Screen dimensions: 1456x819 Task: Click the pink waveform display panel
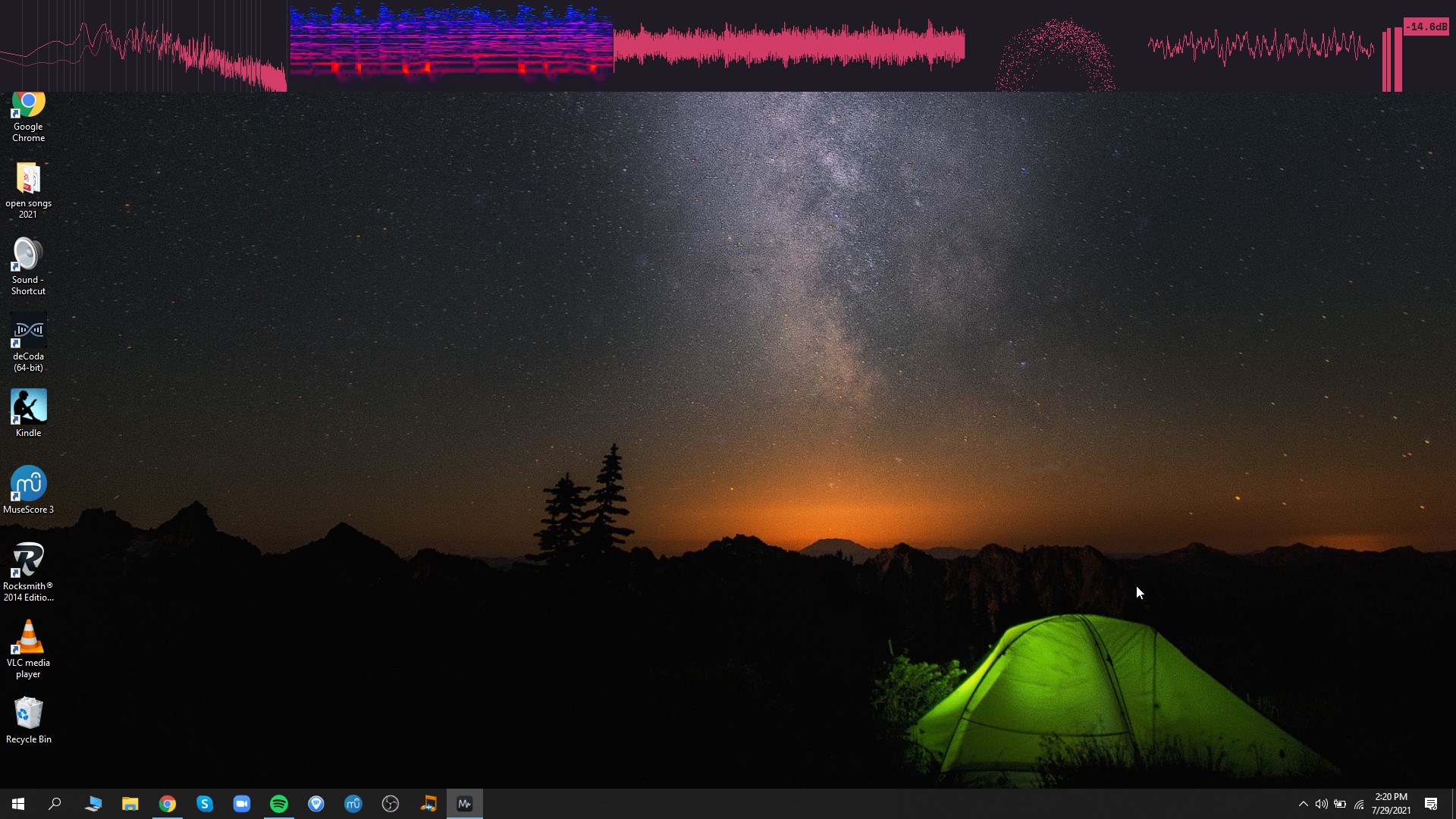[x=789, y=45]
